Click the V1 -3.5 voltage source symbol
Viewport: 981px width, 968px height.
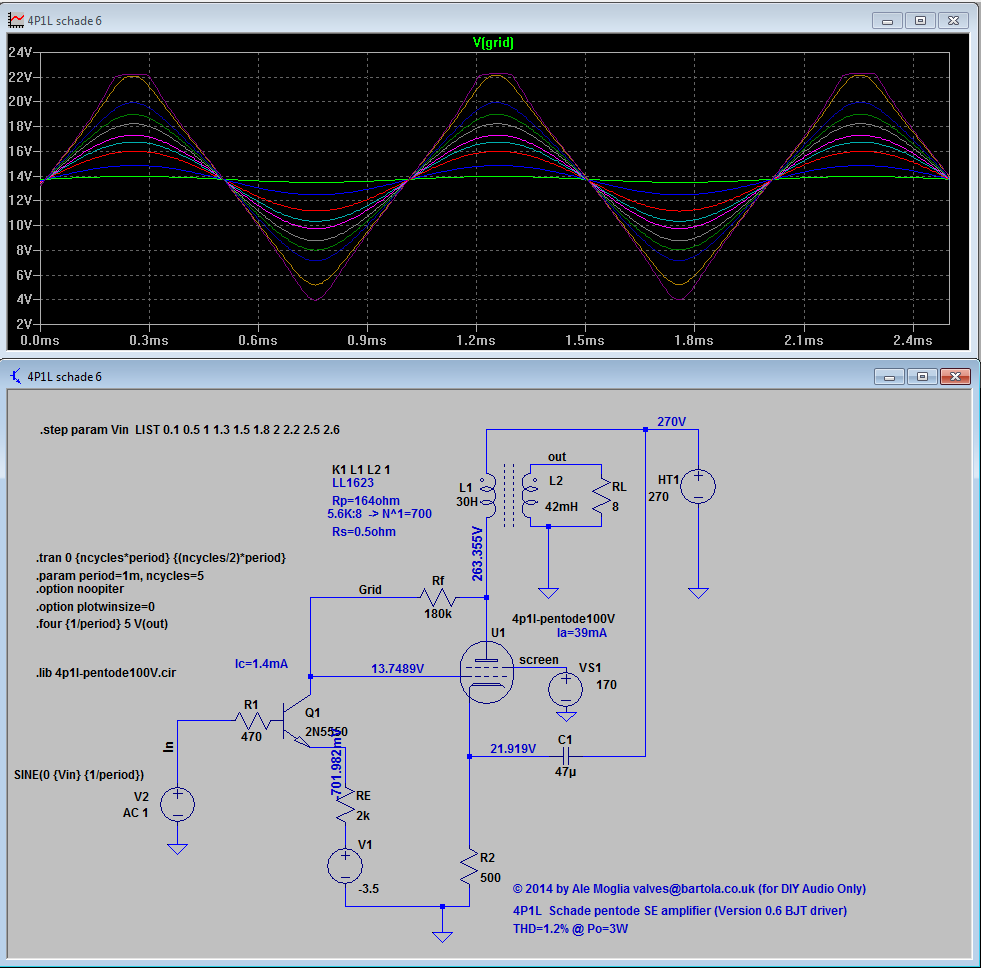(x=345, y=866)
